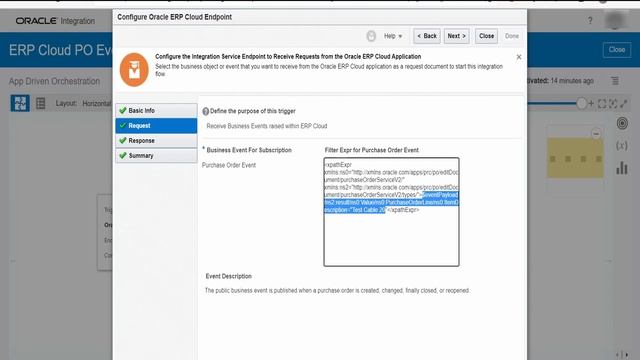Open the user avatar menu
640x360 pixels.
point(616,20)
